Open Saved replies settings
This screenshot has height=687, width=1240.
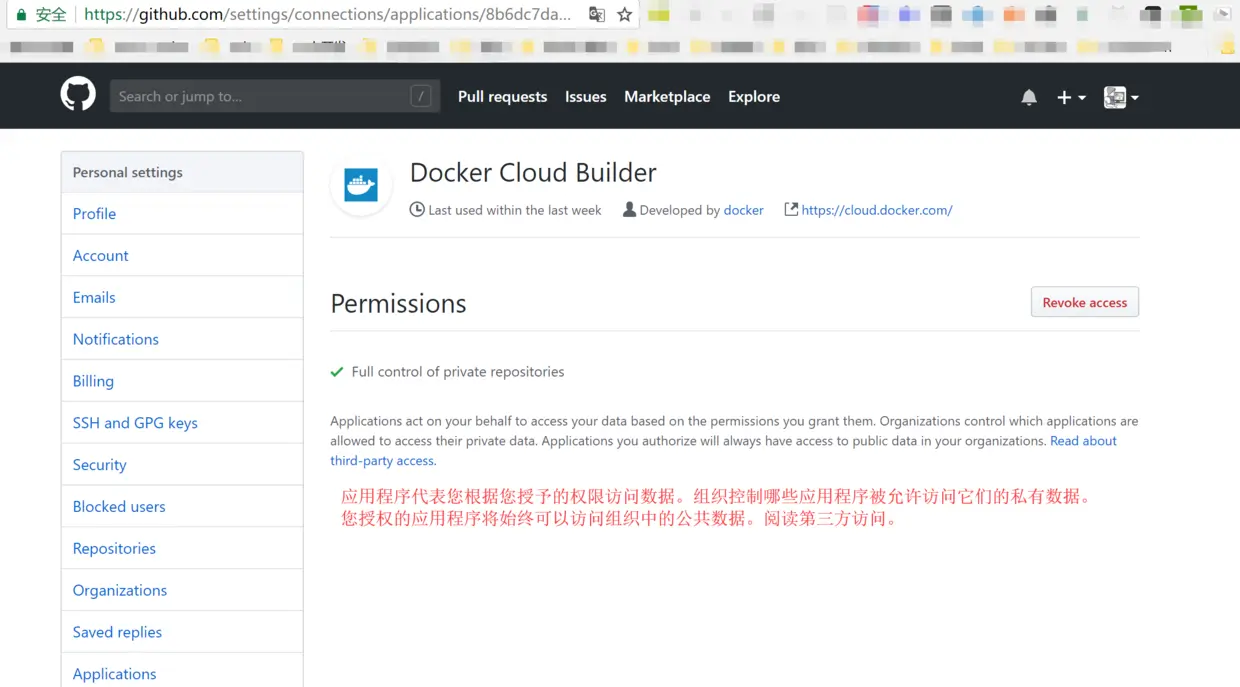182,633
